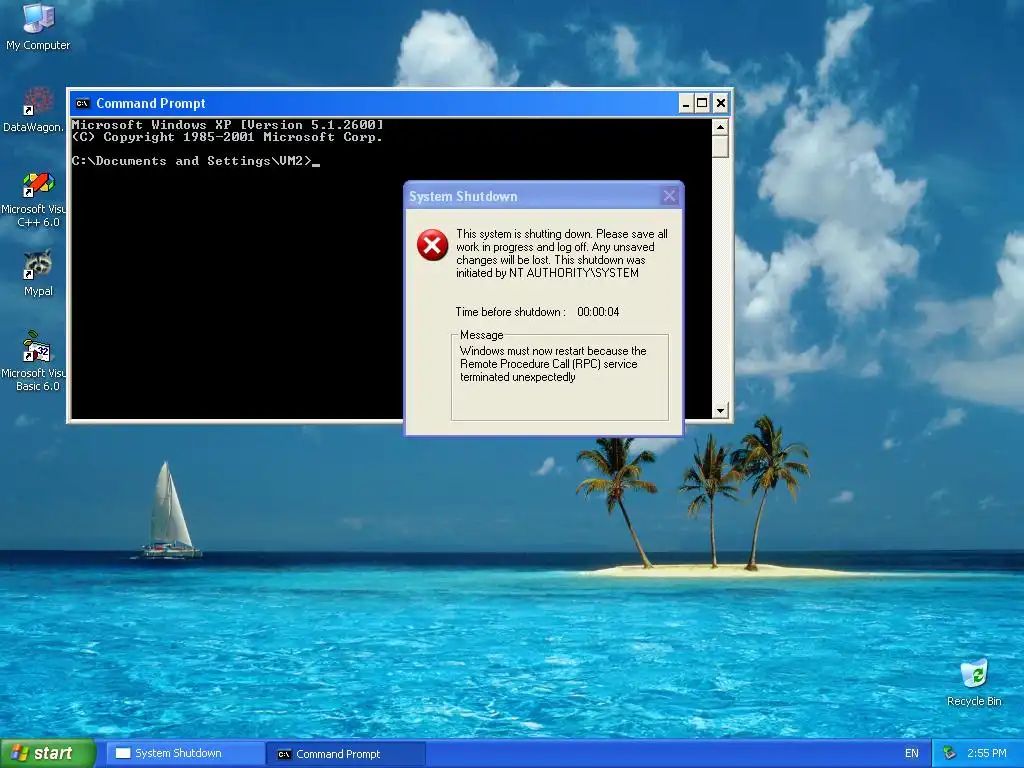Minimize the Command Prompt window
The height and width of the screenshot is (768, 1024).
tap(685, 103)
